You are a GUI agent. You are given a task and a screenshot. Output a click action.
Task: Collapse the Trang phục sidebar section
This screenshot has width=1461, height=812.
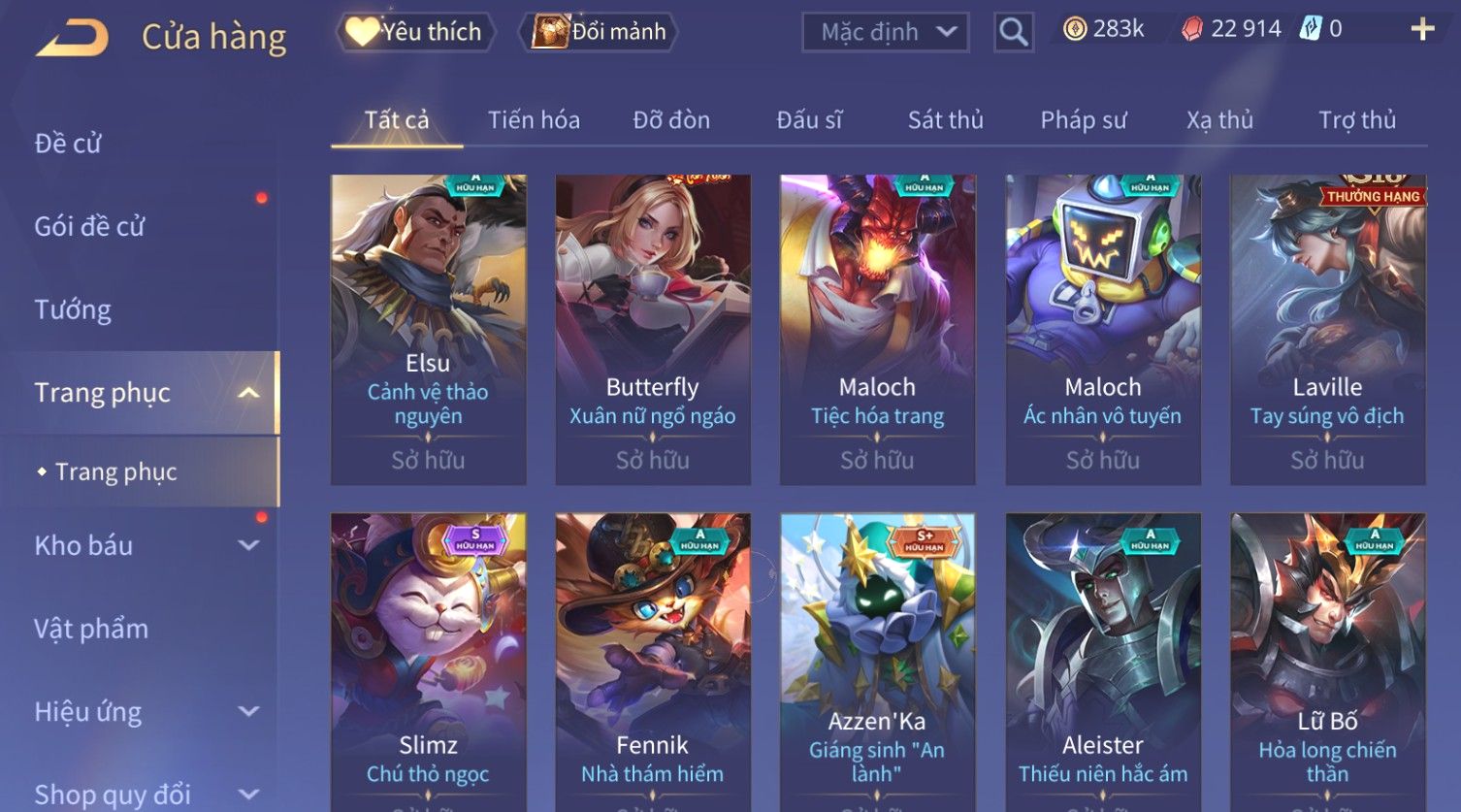248,393
